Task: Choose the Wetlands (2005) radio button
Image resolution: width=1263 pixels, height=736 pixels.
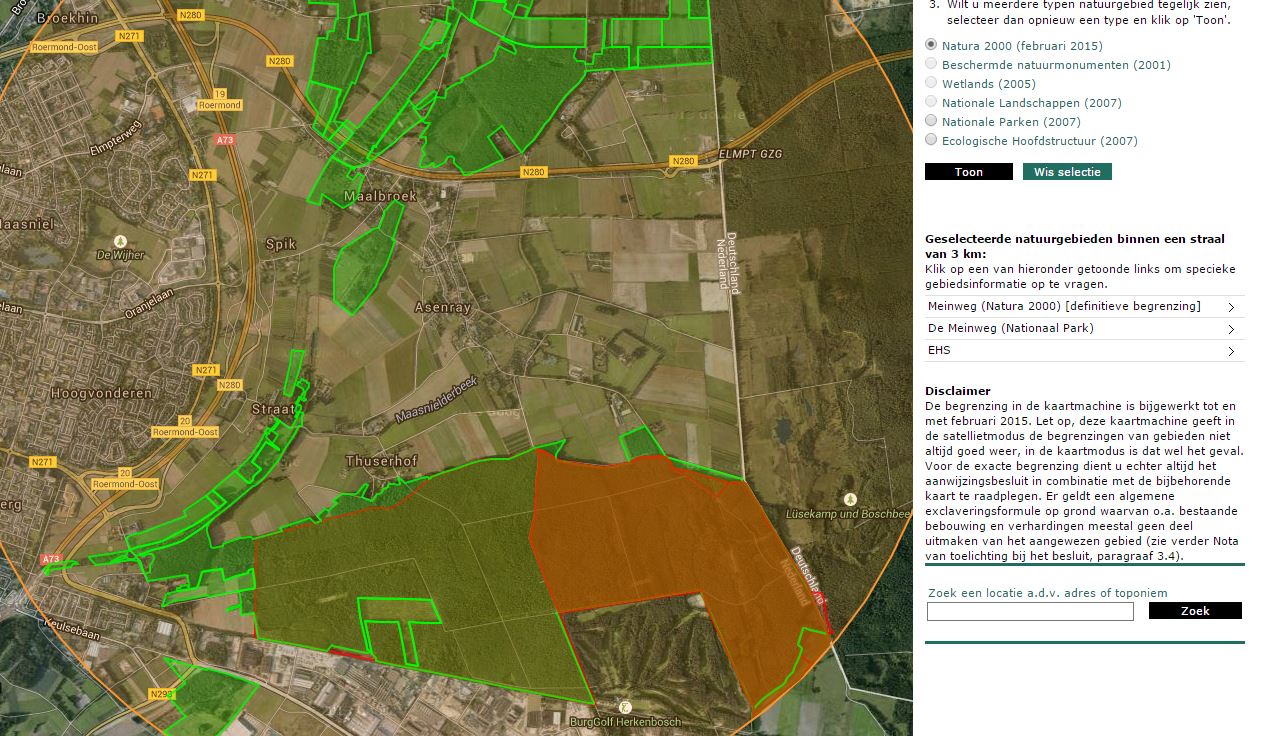Action: click(x=932, y=83)
